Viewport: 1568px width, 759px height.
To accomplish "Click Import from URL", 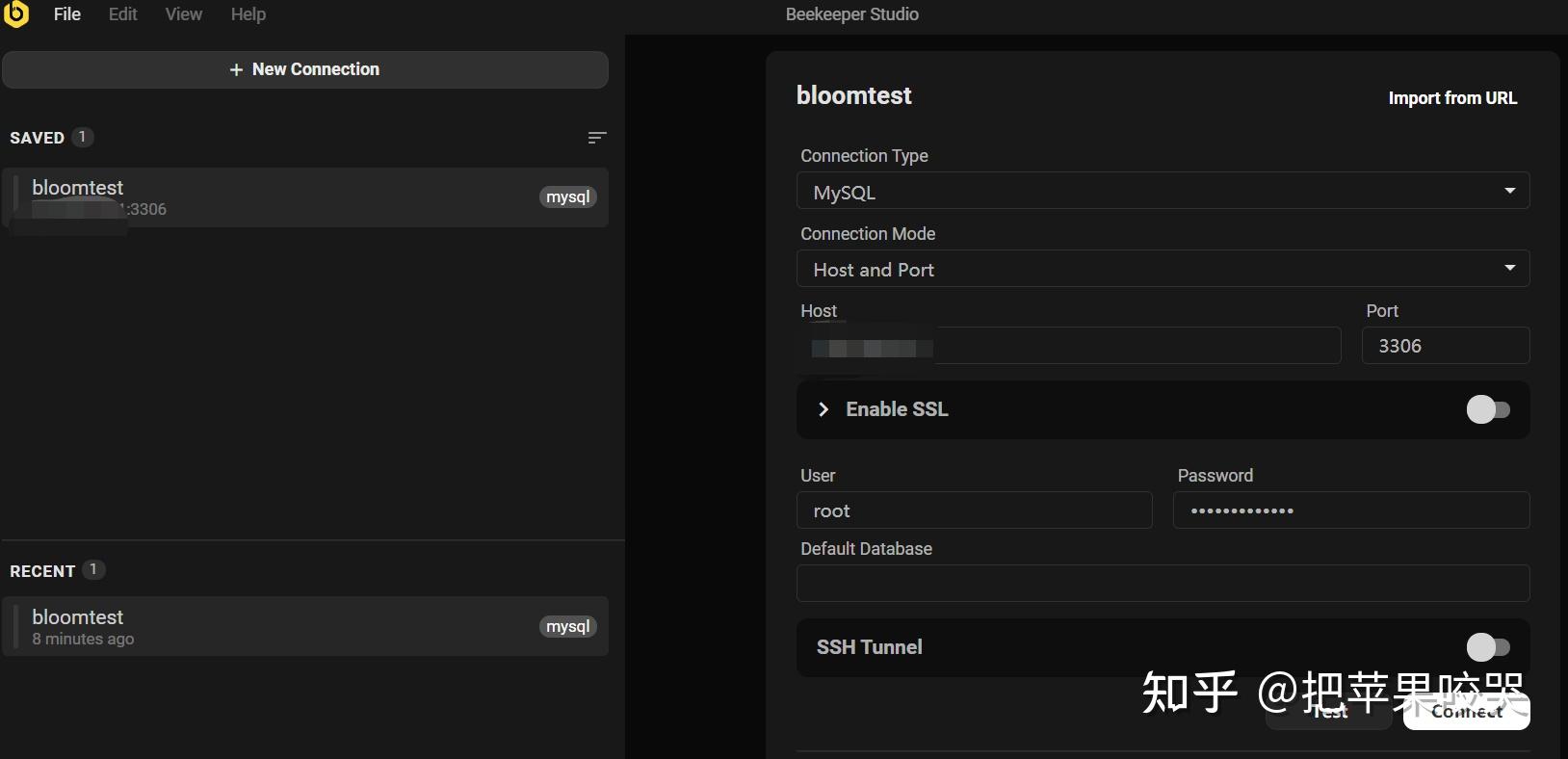I will click(x=1451, y=98).
